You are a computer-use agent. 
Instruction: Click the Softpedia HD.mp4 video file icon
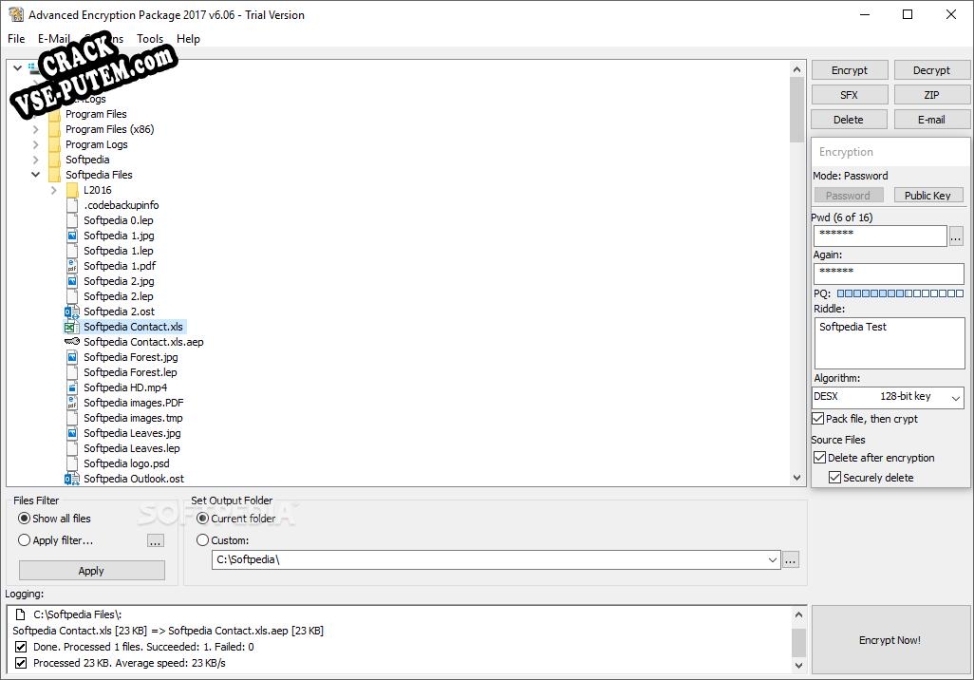pyautogui.click(x=72, y=387)
